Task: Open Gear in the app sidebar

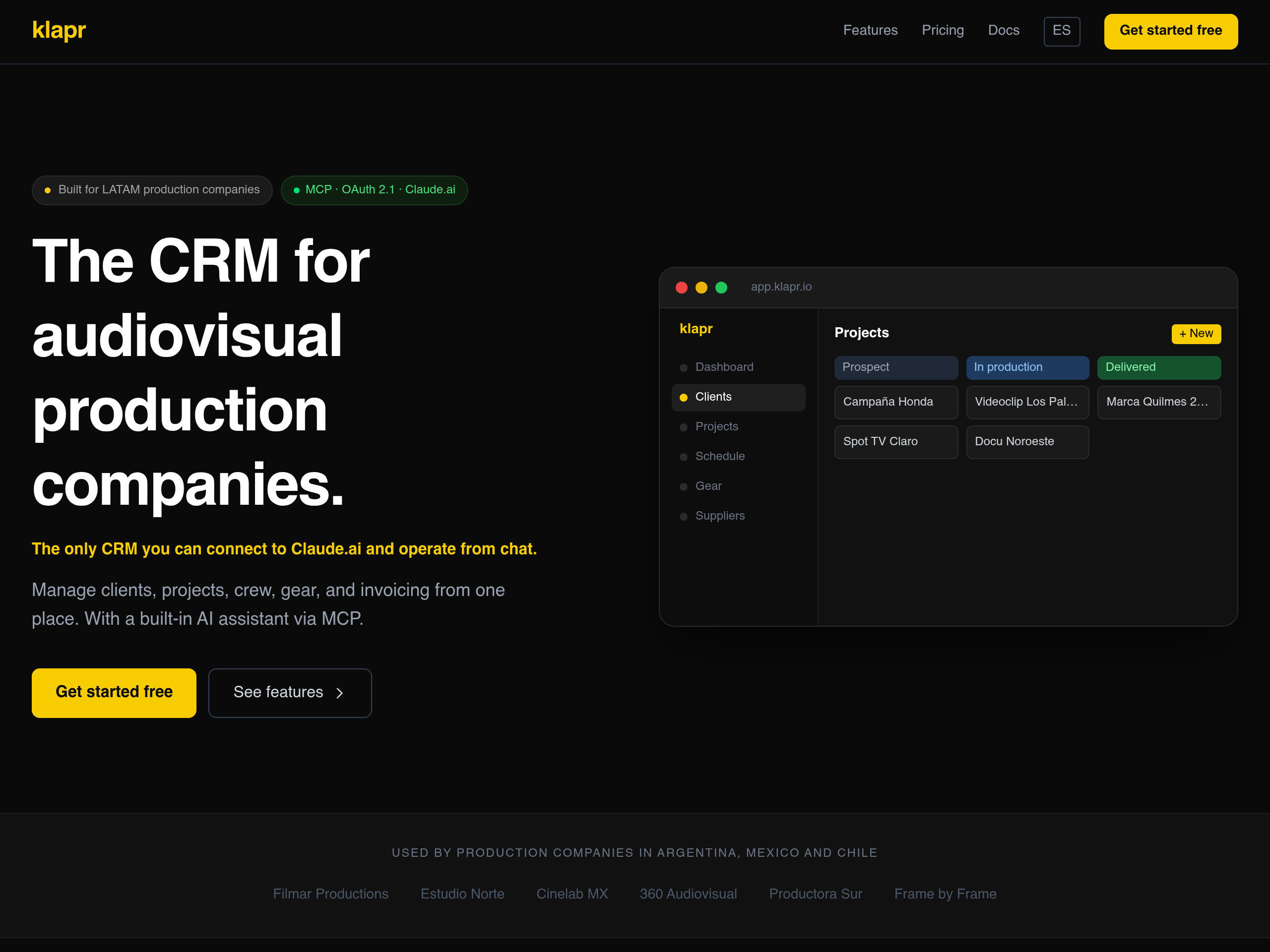Action: tap(738, 486)
